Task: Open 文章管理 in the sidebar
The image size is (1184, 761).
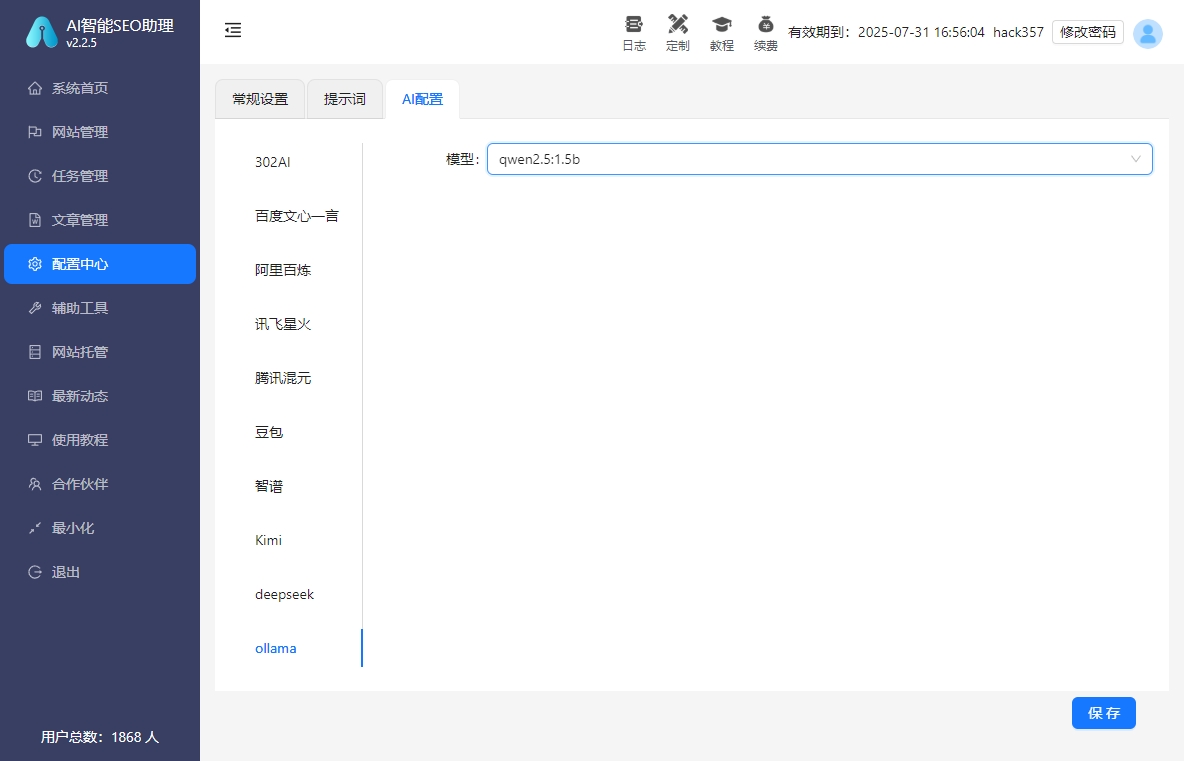Action: [100, 220]
